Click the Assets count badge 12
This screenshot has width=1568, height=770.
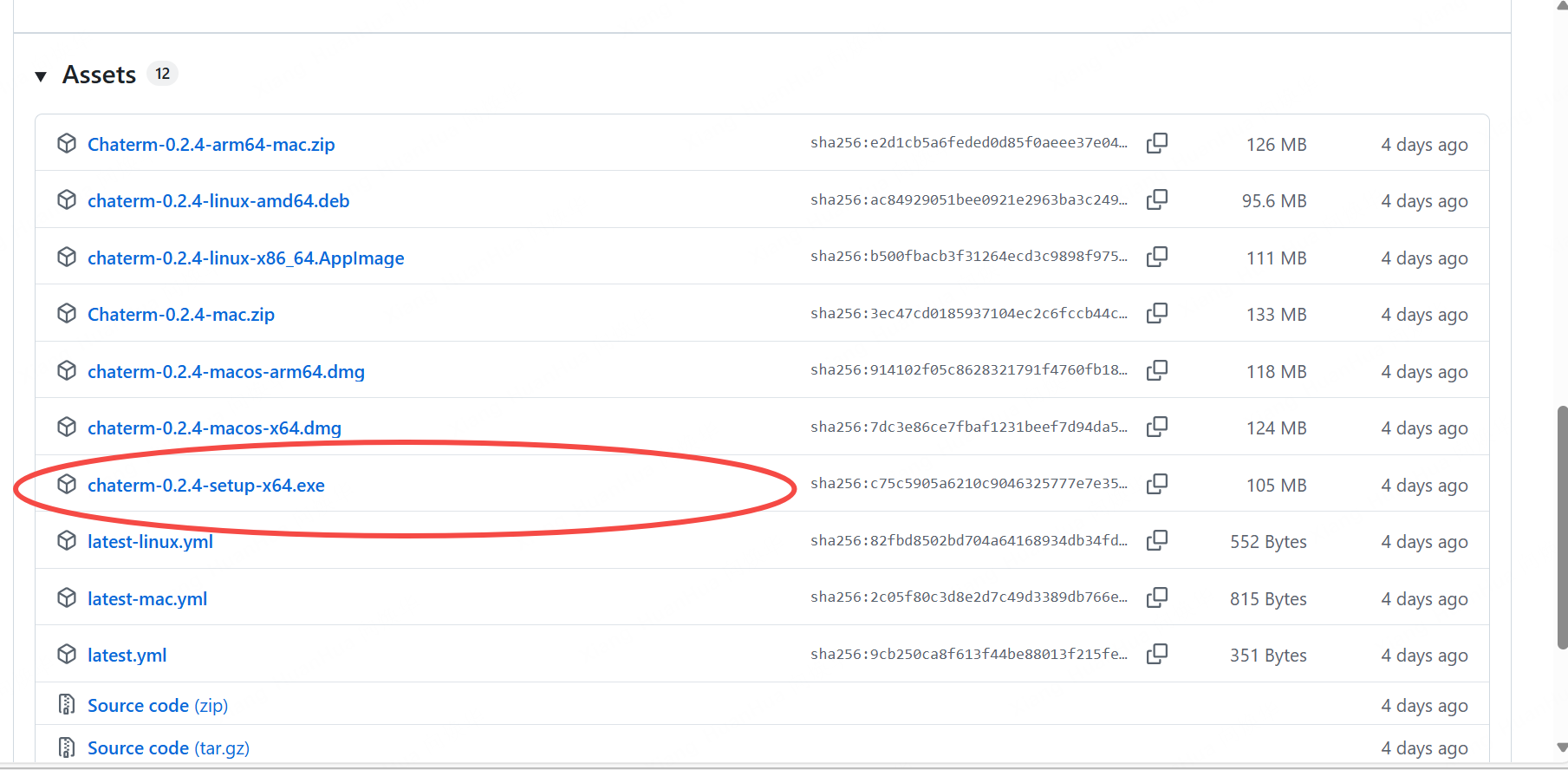point(163,74)
